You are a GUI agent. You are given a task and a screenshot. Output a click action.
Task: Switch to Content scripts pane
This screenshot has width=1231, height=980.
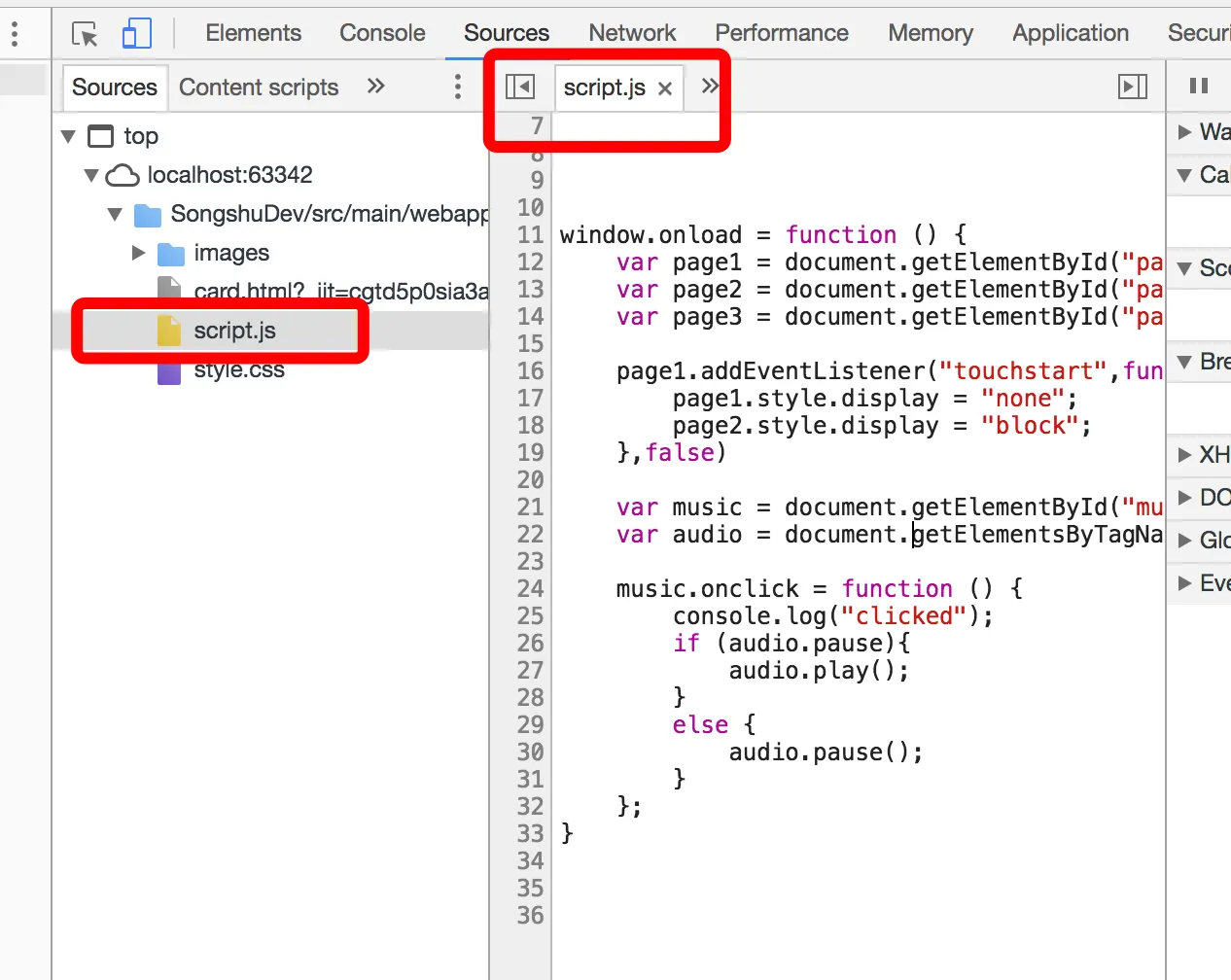(259, 87)
